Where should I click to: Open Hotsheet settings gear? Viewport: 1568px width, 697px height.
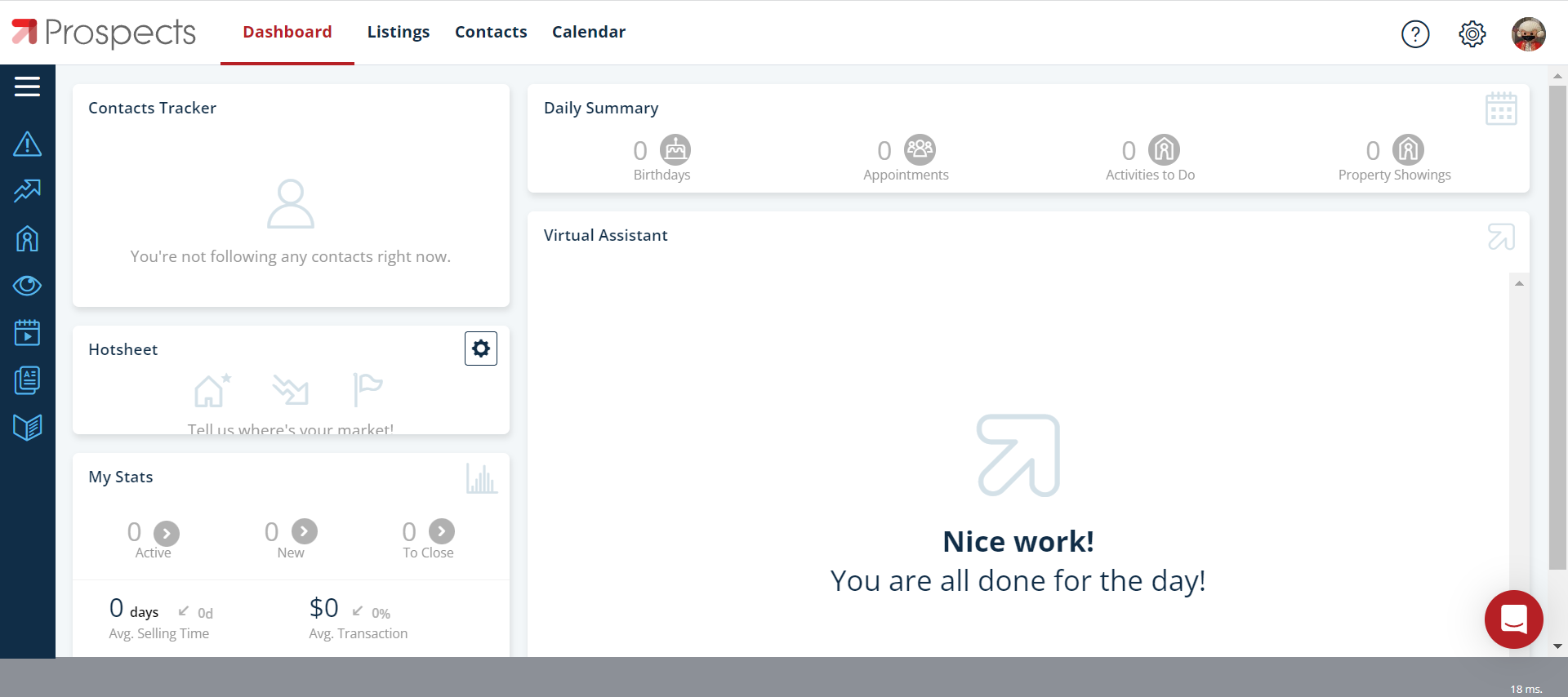pos(480,348)
